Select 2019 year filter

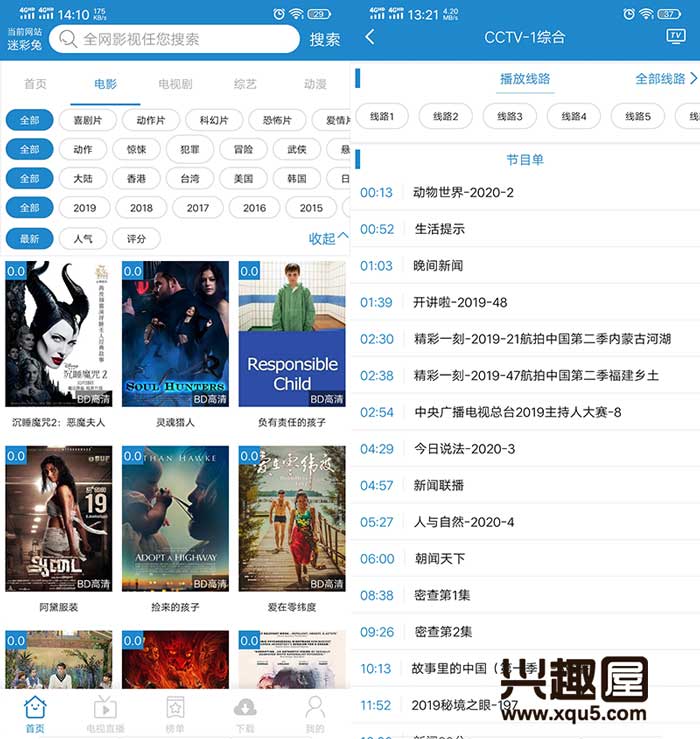click(85, 208)
